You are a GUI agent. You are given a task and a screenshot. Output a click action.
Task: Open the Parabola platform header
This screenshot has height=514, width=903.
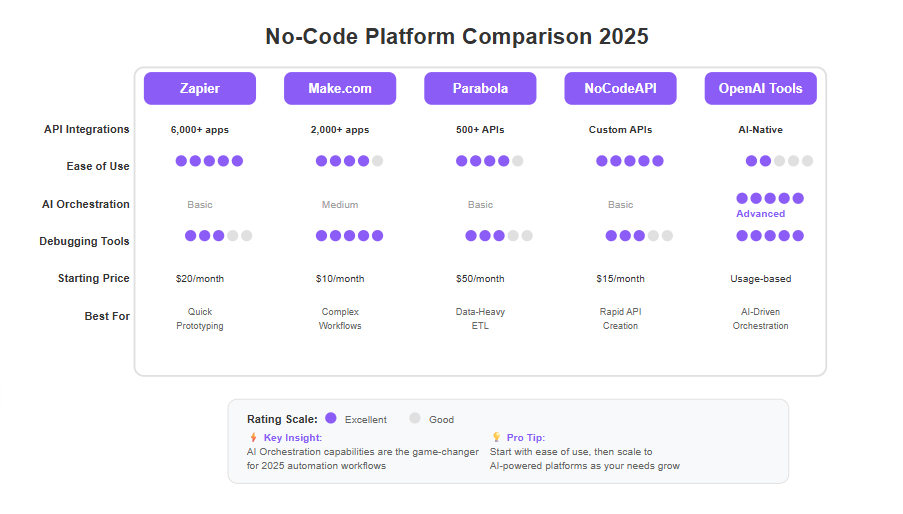coord(480,88)
